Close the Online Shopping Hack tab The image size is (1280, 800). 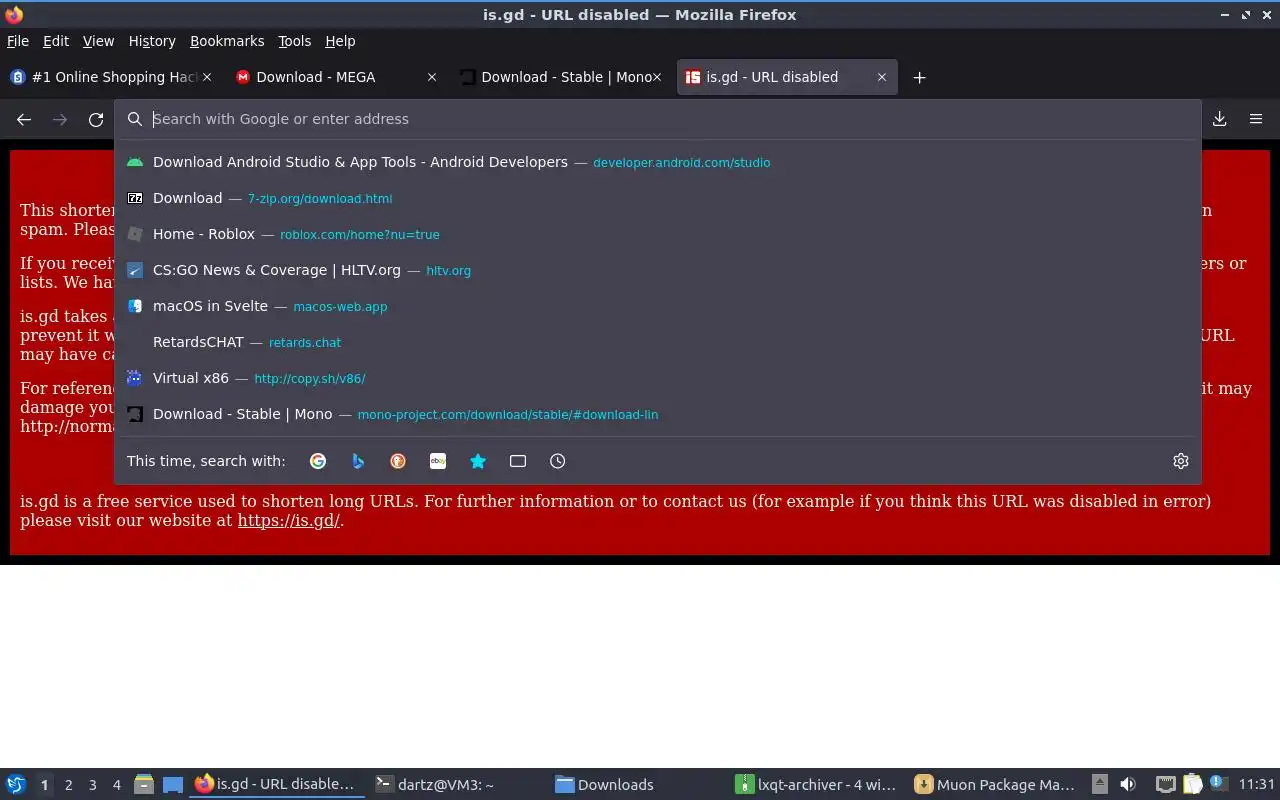pyautogui.click(x=206, y=77)
